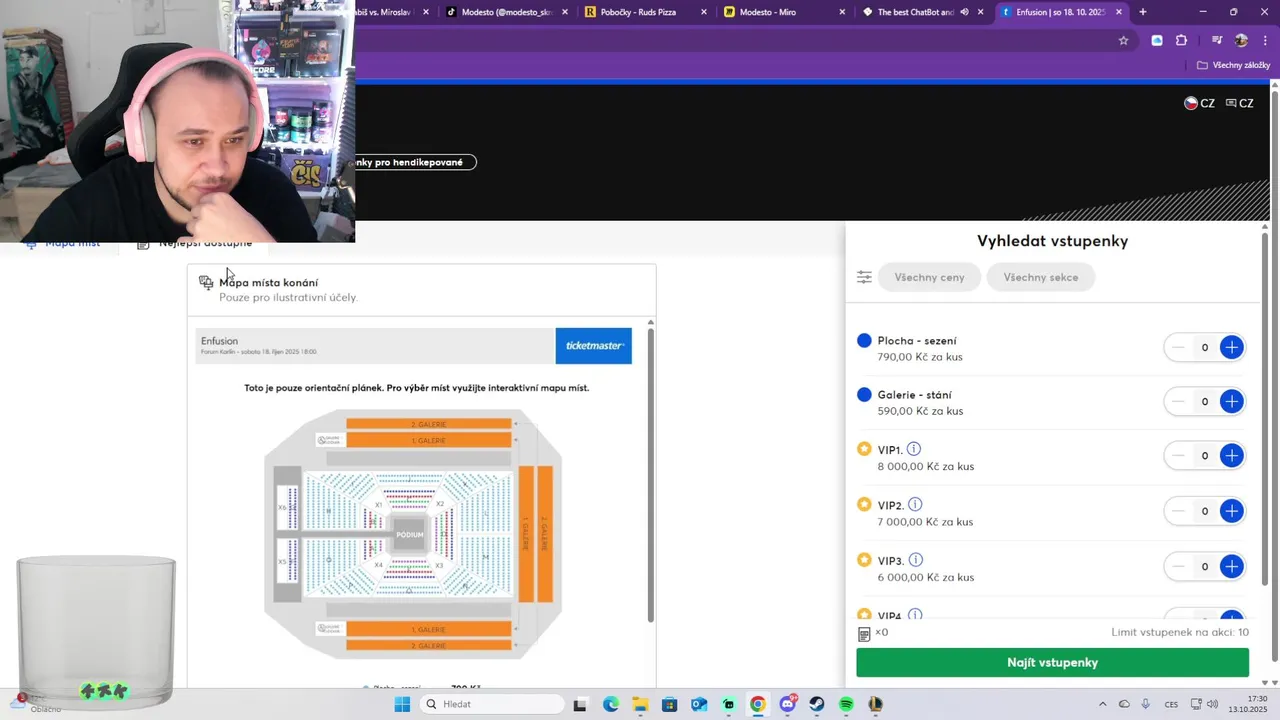Remove one VIP2. ticket
The width and height of the screenshot is (1280, 720).
point(1178,511)
